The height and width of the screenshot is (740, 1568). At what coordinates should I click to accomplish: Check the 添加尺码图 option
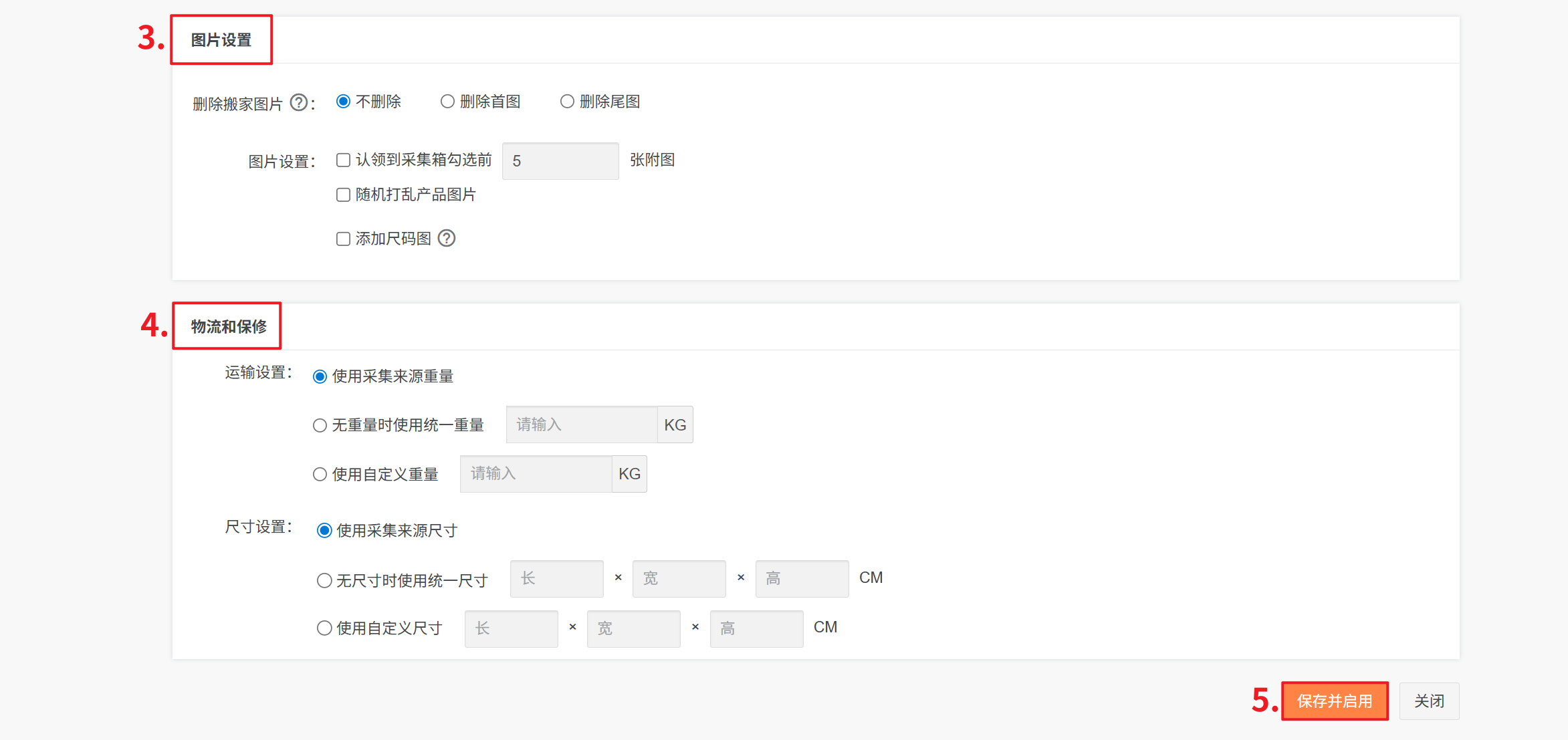343,239
